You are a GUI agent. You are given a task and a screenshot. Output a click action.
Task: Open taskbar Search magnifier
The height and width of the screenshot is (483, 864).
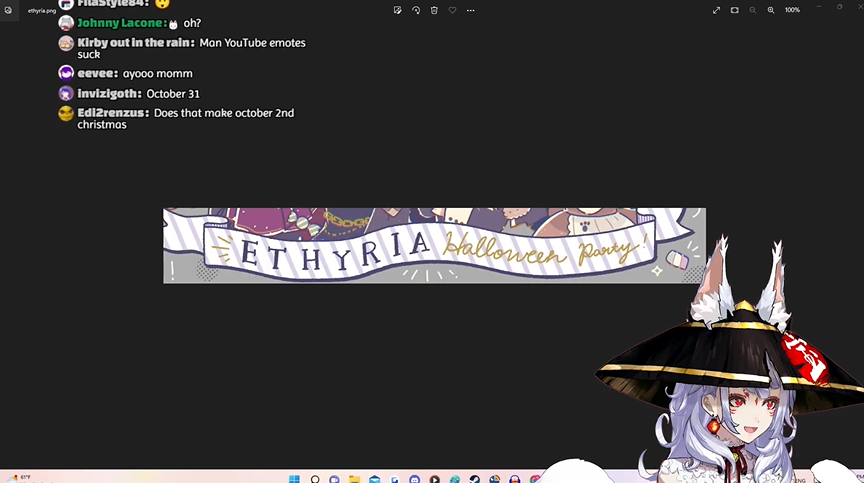pyautogui.click(x=315, y=479)
